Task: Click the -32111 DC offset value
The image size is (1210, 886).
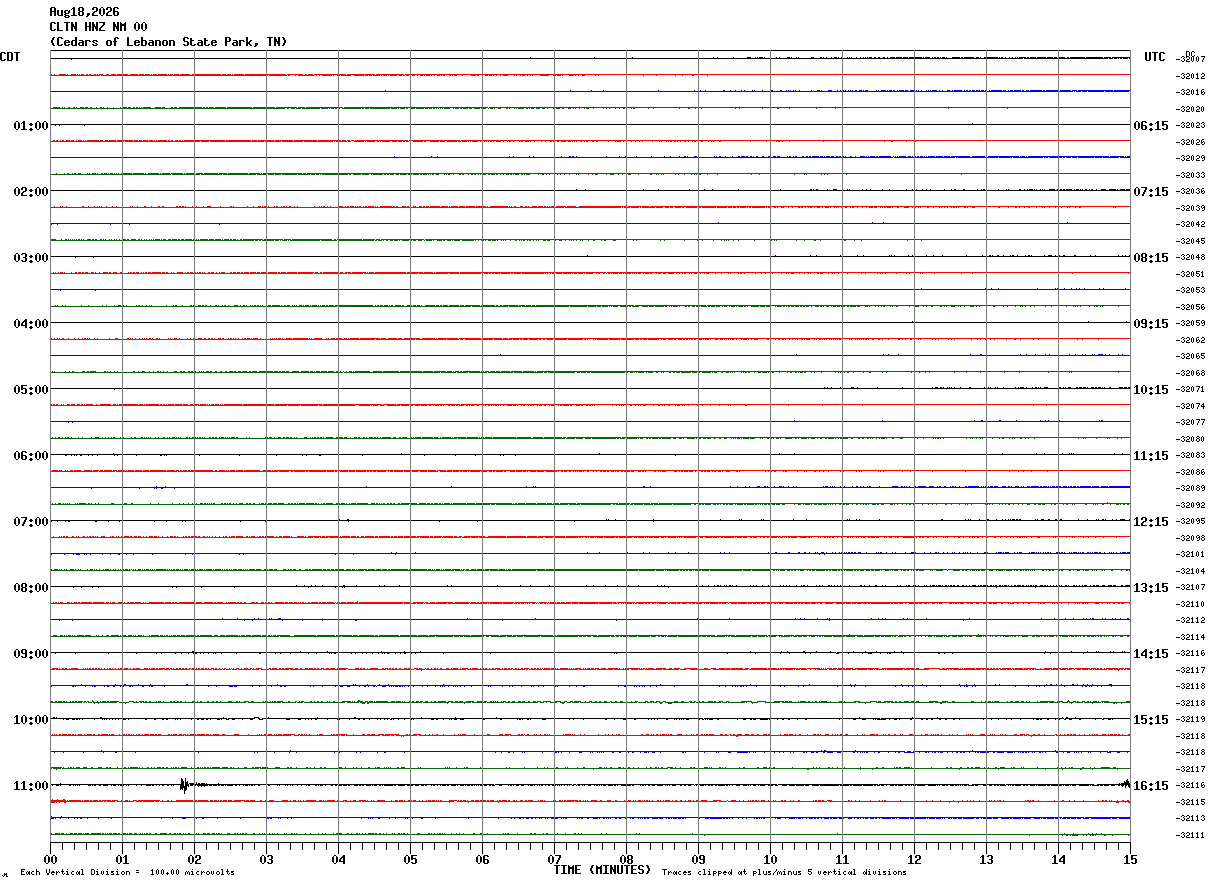Action: (x=1191, y=835)
